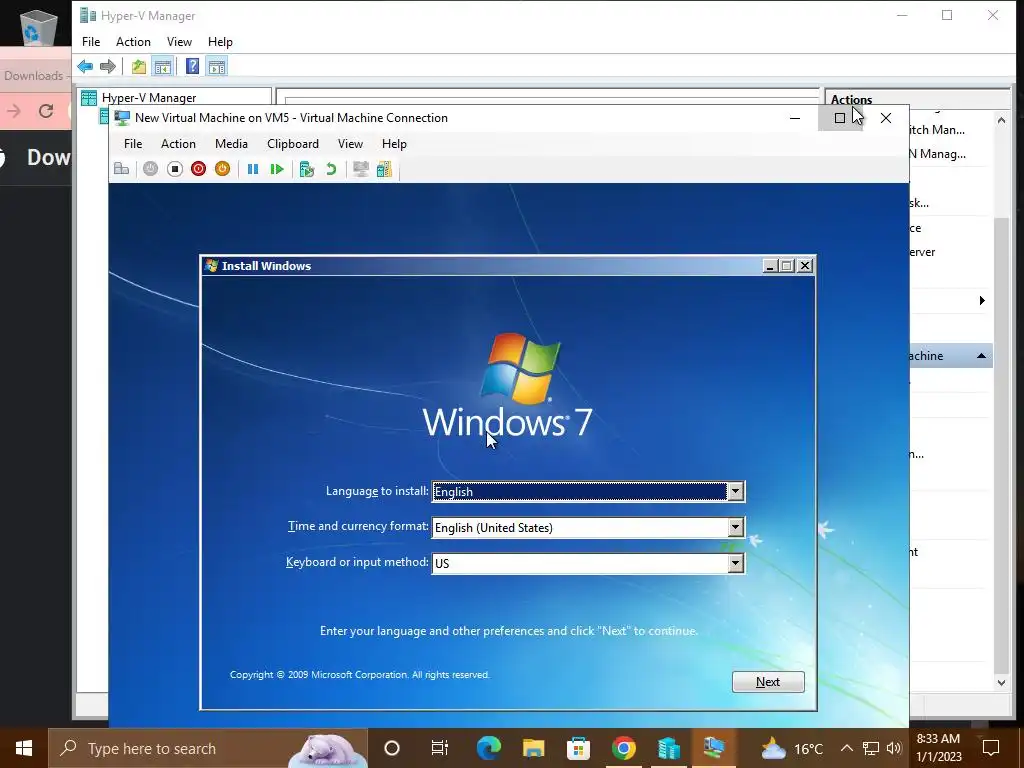
Task: Switch to Hyper-V Manager taskbar icon
Action: coord(669,748)
